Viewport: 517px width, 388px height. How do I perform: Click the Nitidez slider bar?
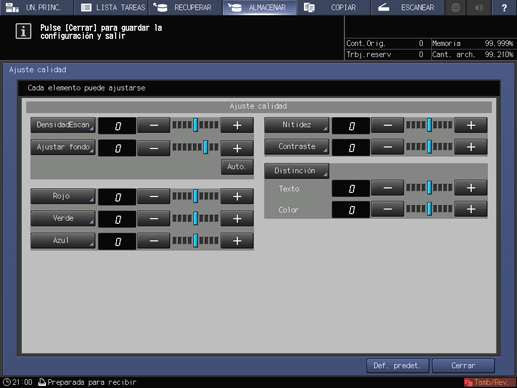pyautogui.click(x=429, y=125)
